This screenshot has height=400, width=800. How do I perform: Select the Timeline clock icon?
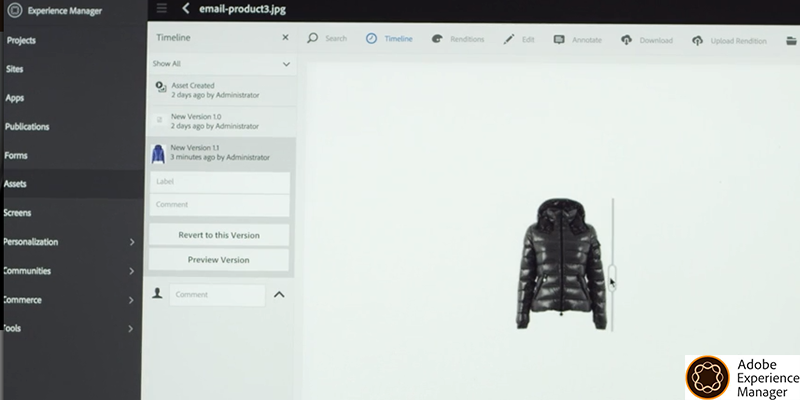click(371, 39)
